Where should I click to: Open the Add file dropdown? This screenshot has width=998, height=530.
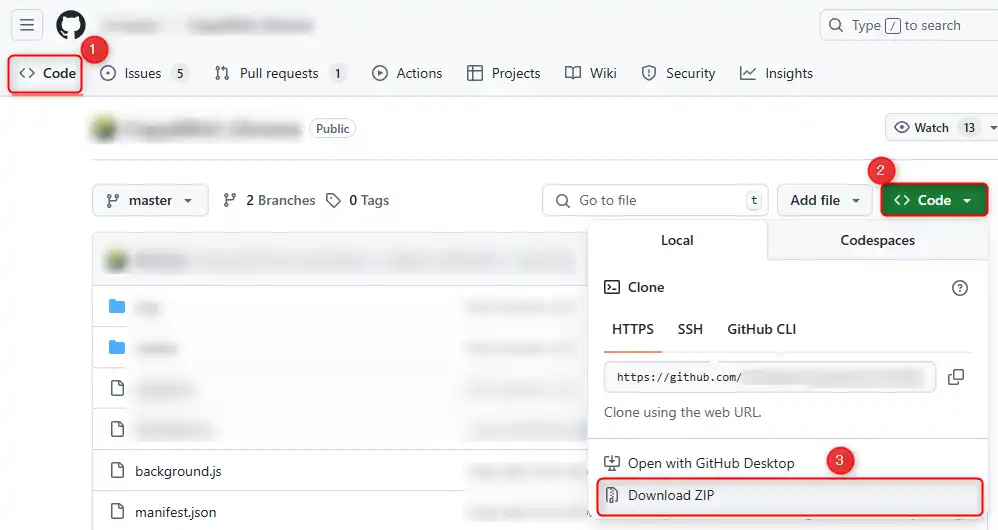pyautogui.click(x=824, y=201)
